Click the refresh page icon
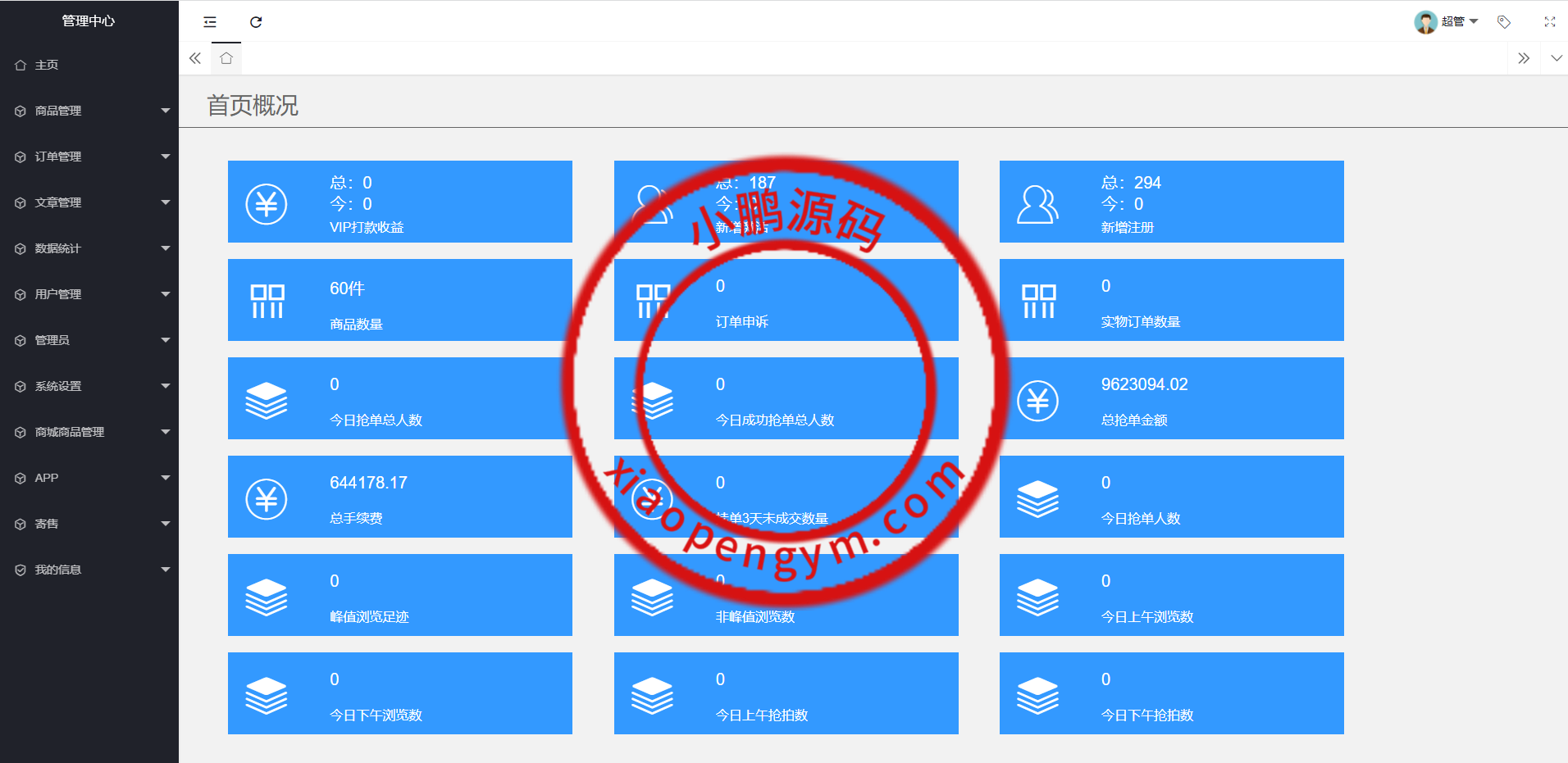This screenshot has width=1568, height=763. coord(256,22)
